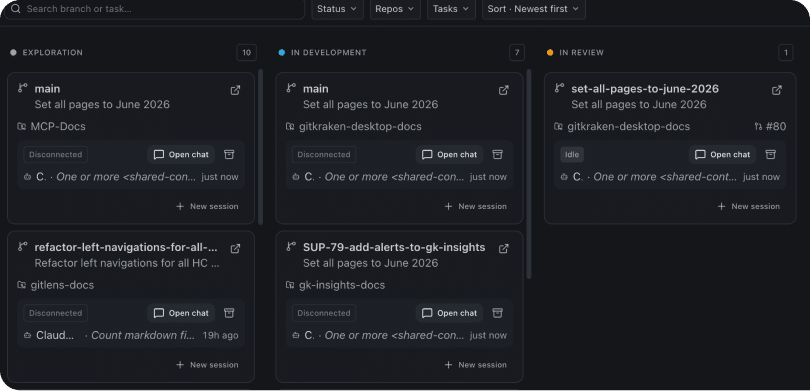Screen dimensions: 810x391
Task: Click the search magnifier icon
Action: tap(15, 9)
